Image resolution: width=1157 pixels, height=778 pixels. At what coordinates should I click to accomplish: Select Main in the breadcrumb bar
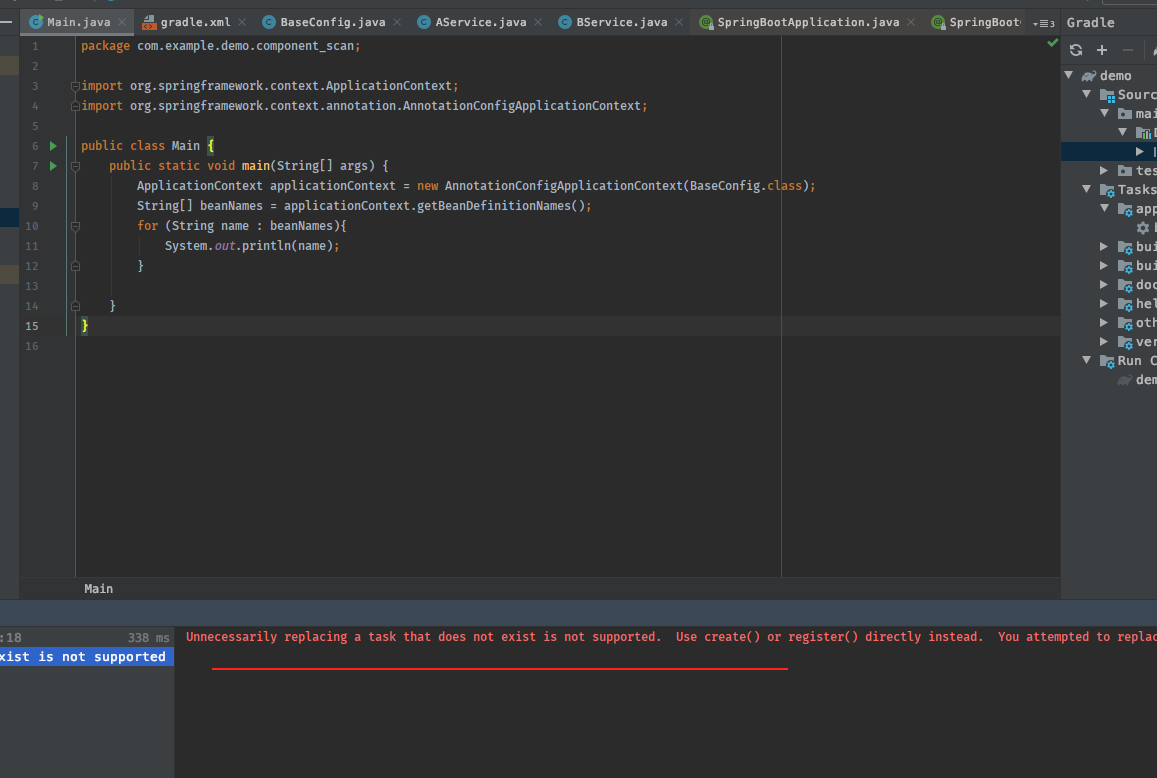(x=98, y=588)
